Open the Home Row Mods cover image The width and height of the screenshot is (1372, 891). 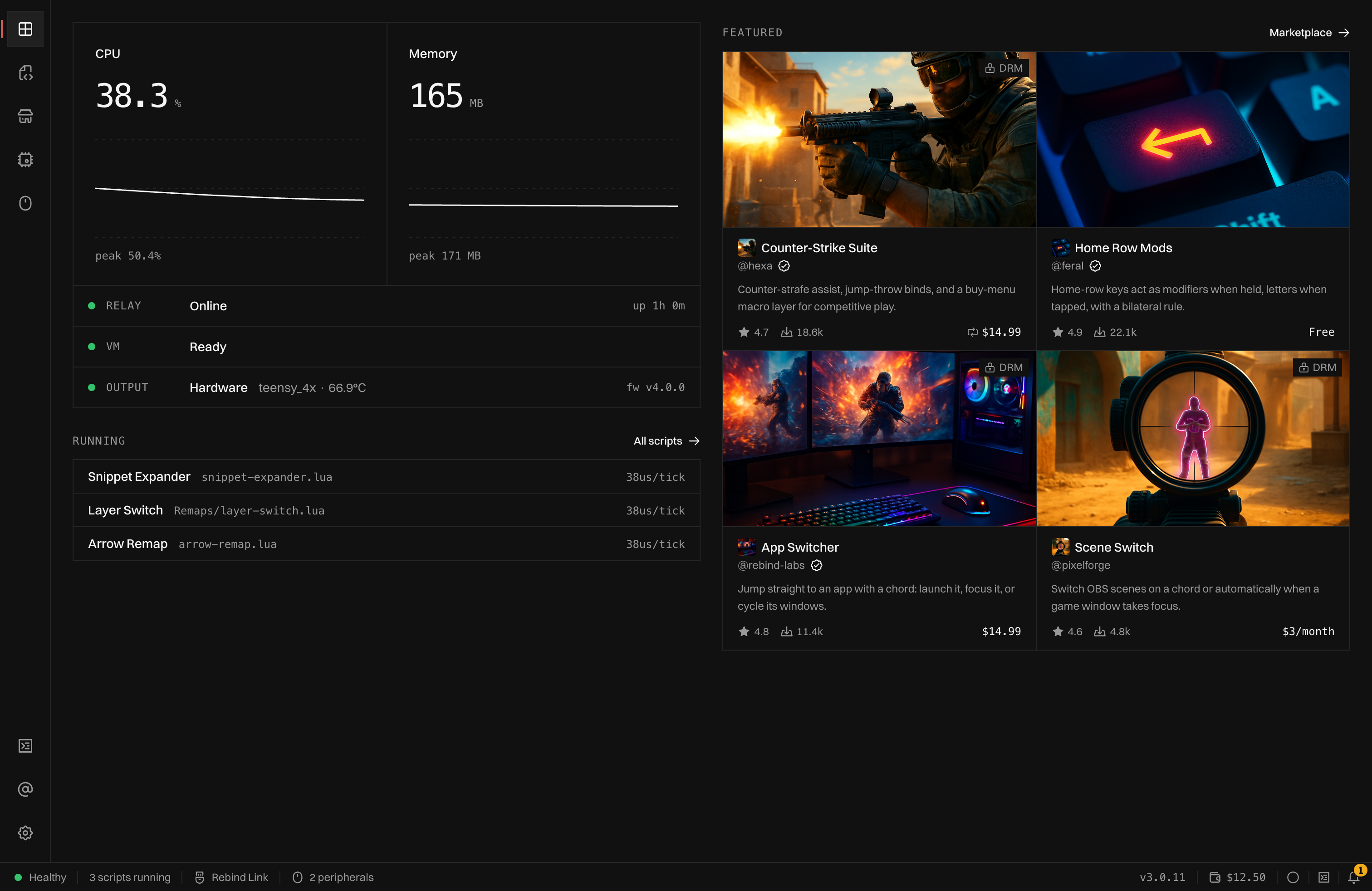click(1193, 139)
